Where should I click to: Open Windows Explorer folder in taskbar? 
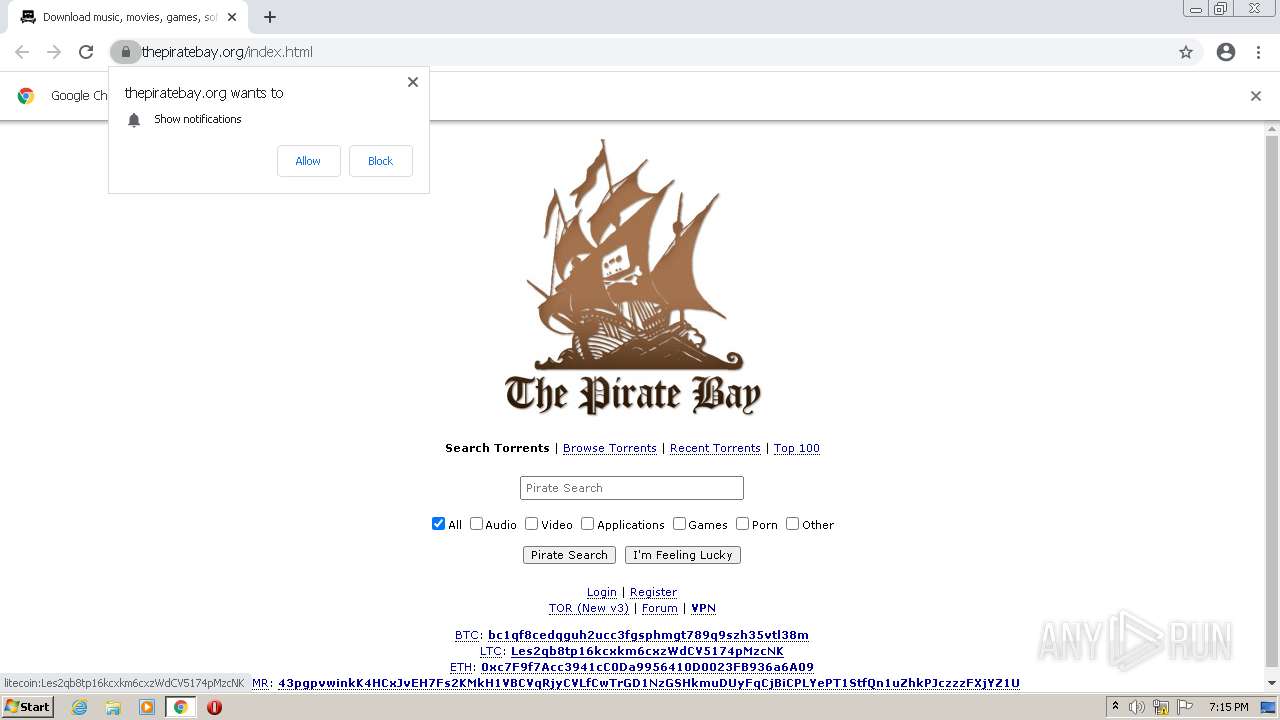113,707
